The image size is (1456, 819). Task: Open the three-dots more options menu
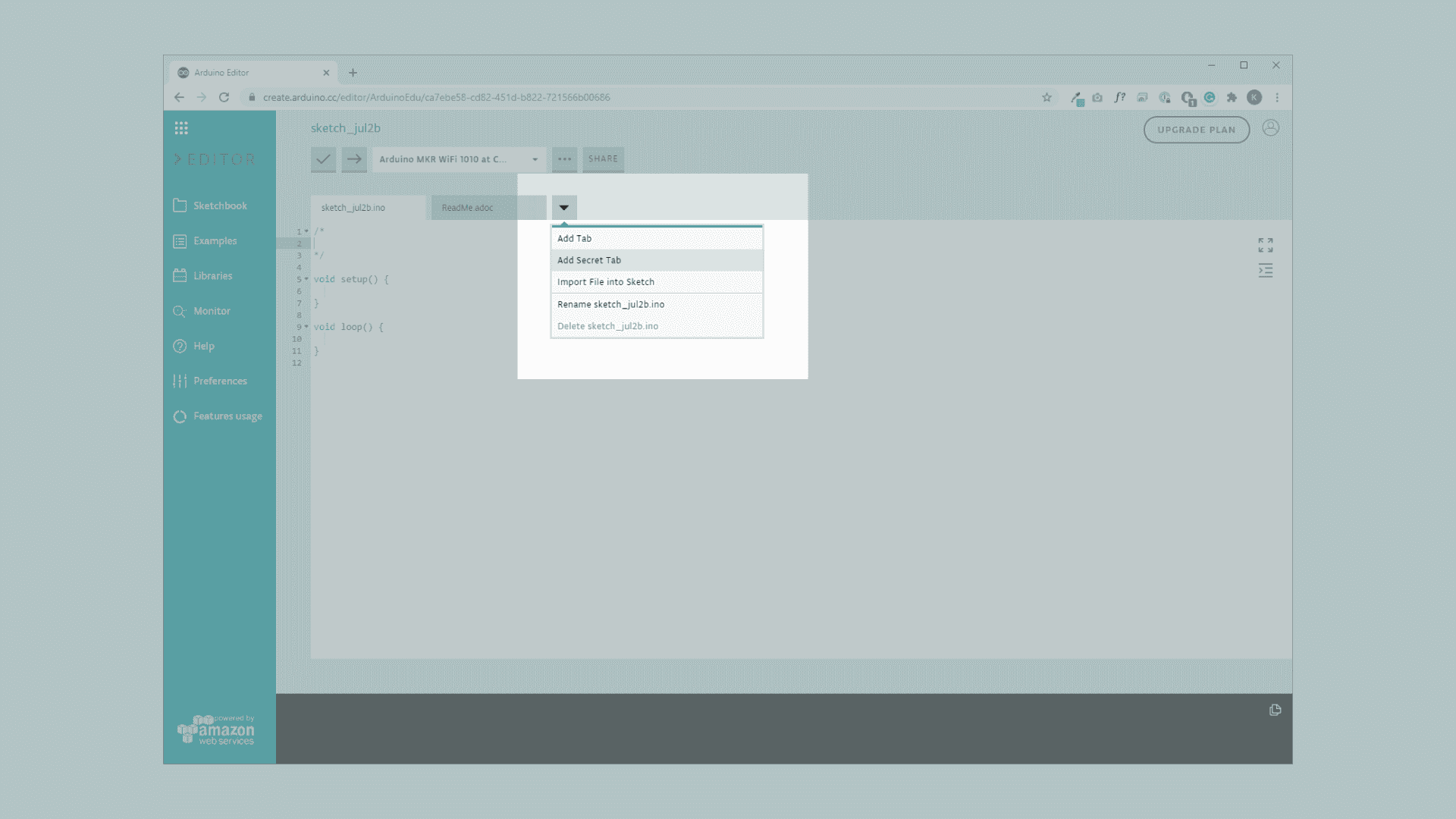[x=564, y=159]
